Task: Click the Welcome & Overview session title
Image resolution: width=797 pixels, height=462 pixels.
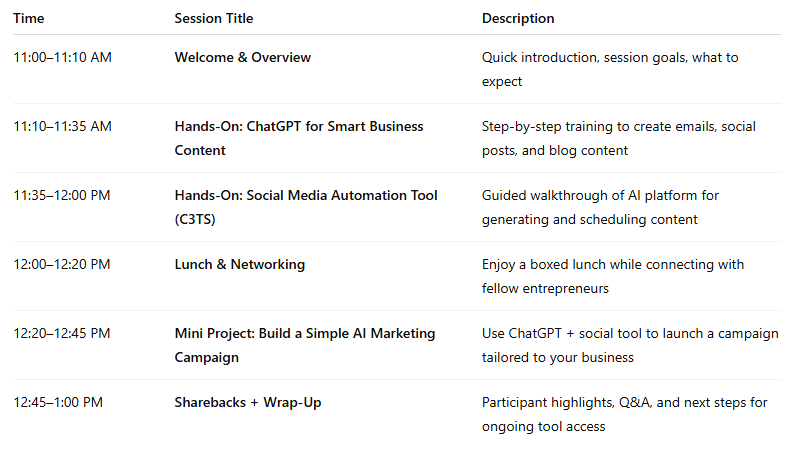Action: click(x=242, y=58)
